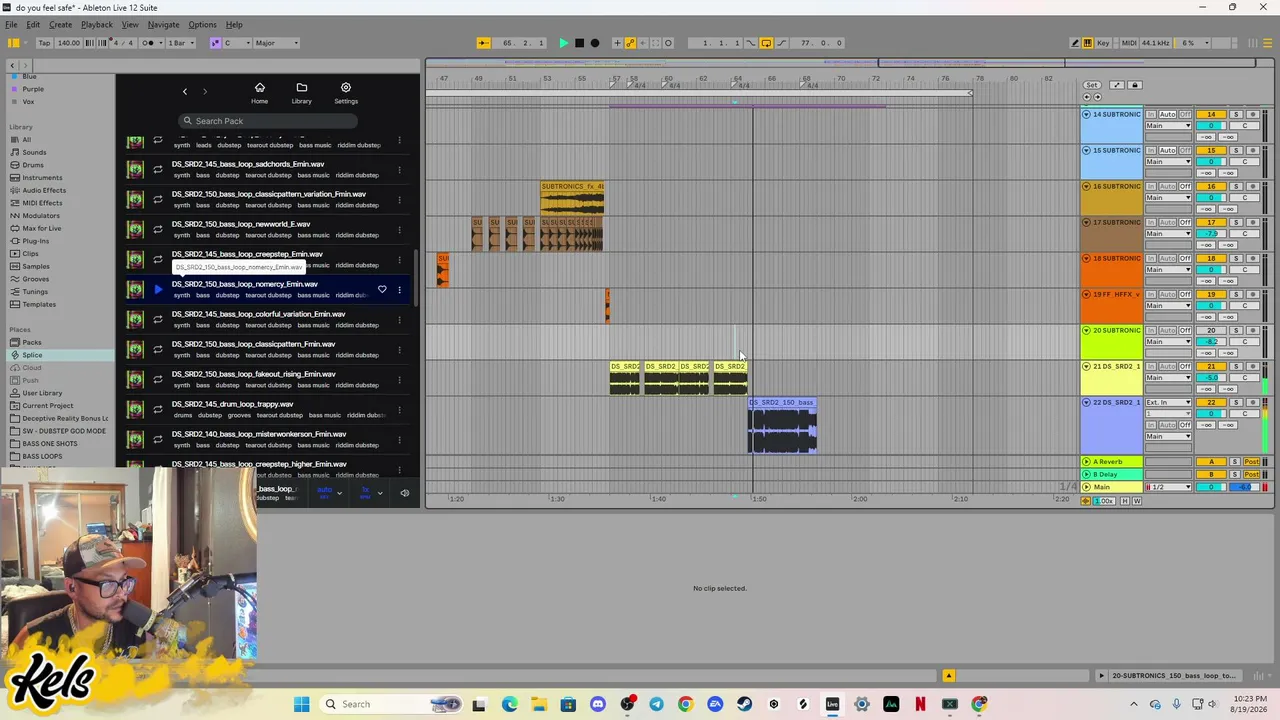Screen dimensions: 1280x720
Task: Open the Edit menu
Action: pos(33,25)
